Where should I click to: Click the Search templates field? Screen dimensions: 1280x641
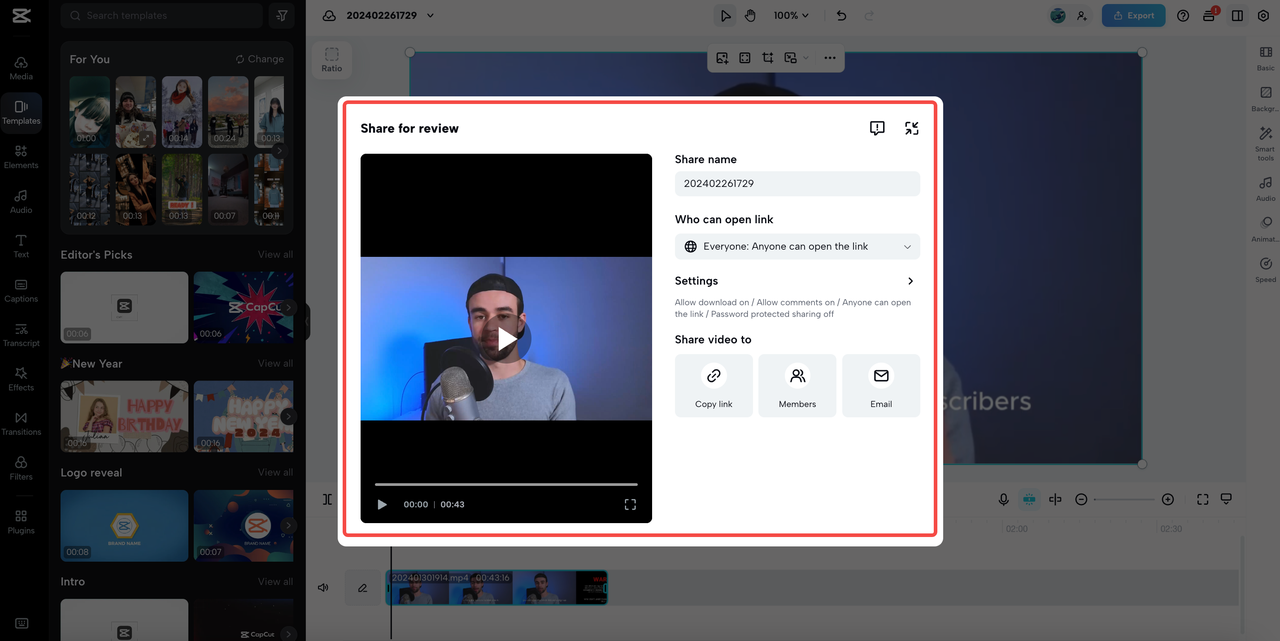tap(162, 15)
